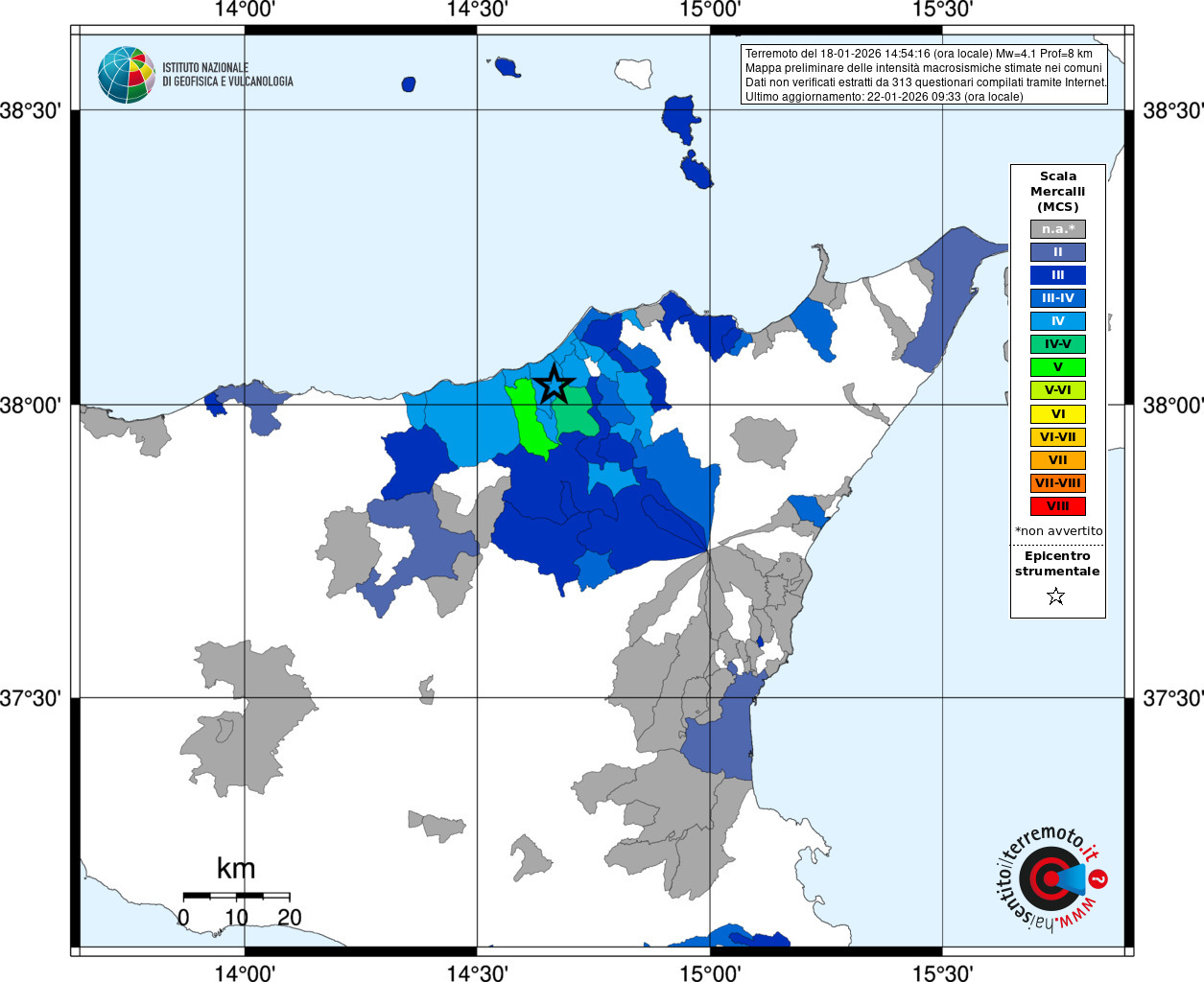Select the intensity II legend swatch

pyautogui.click(x=1058, y=252)
